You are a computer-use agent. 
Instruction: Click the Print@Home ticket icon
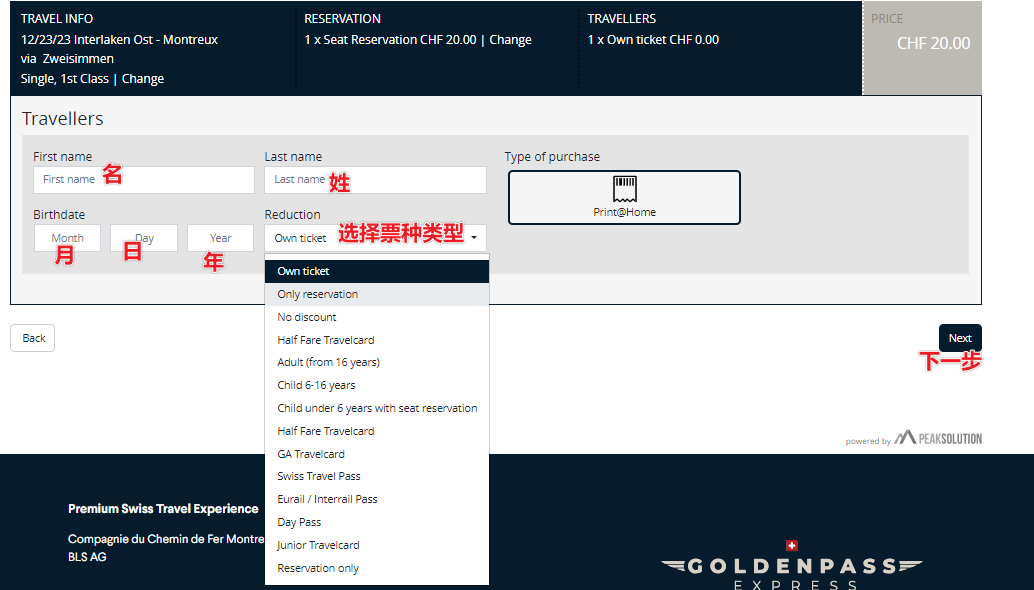[624, 189]
